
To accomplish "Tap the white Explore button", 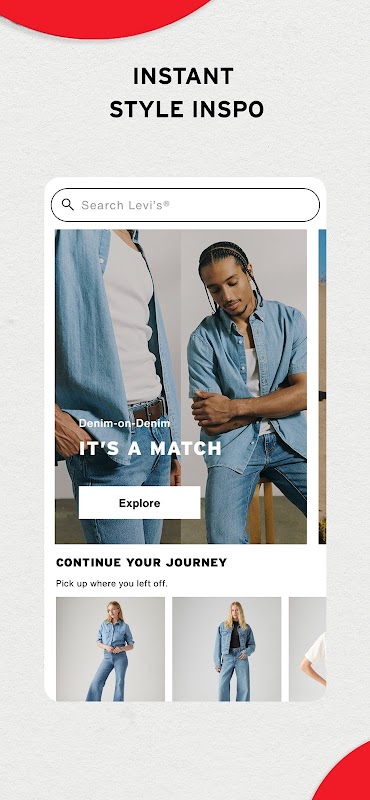I will pyautogui.click(x=139, y=503).
